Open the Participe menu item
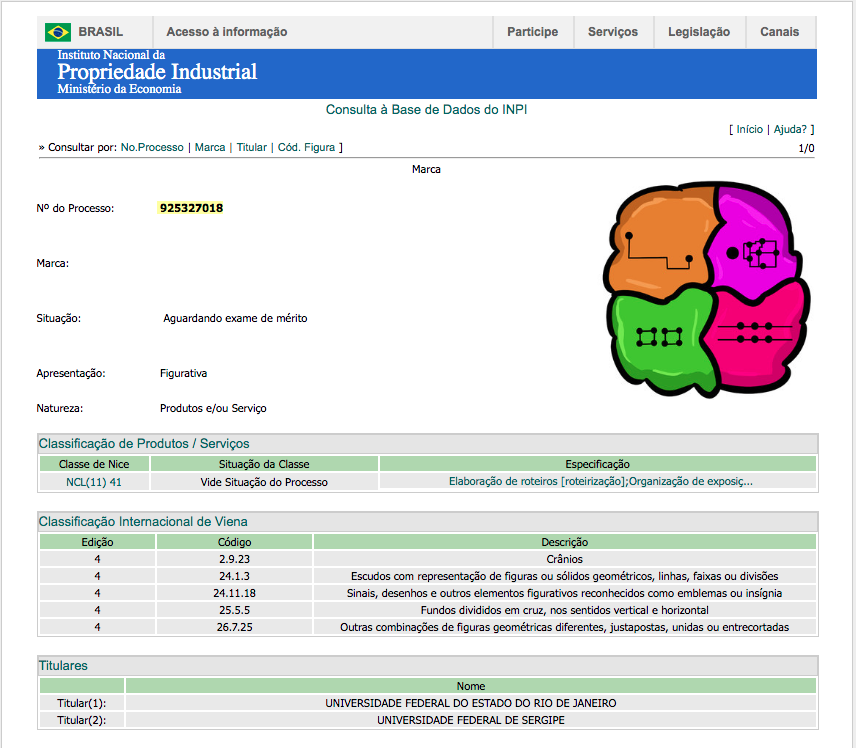 [532, 32]
